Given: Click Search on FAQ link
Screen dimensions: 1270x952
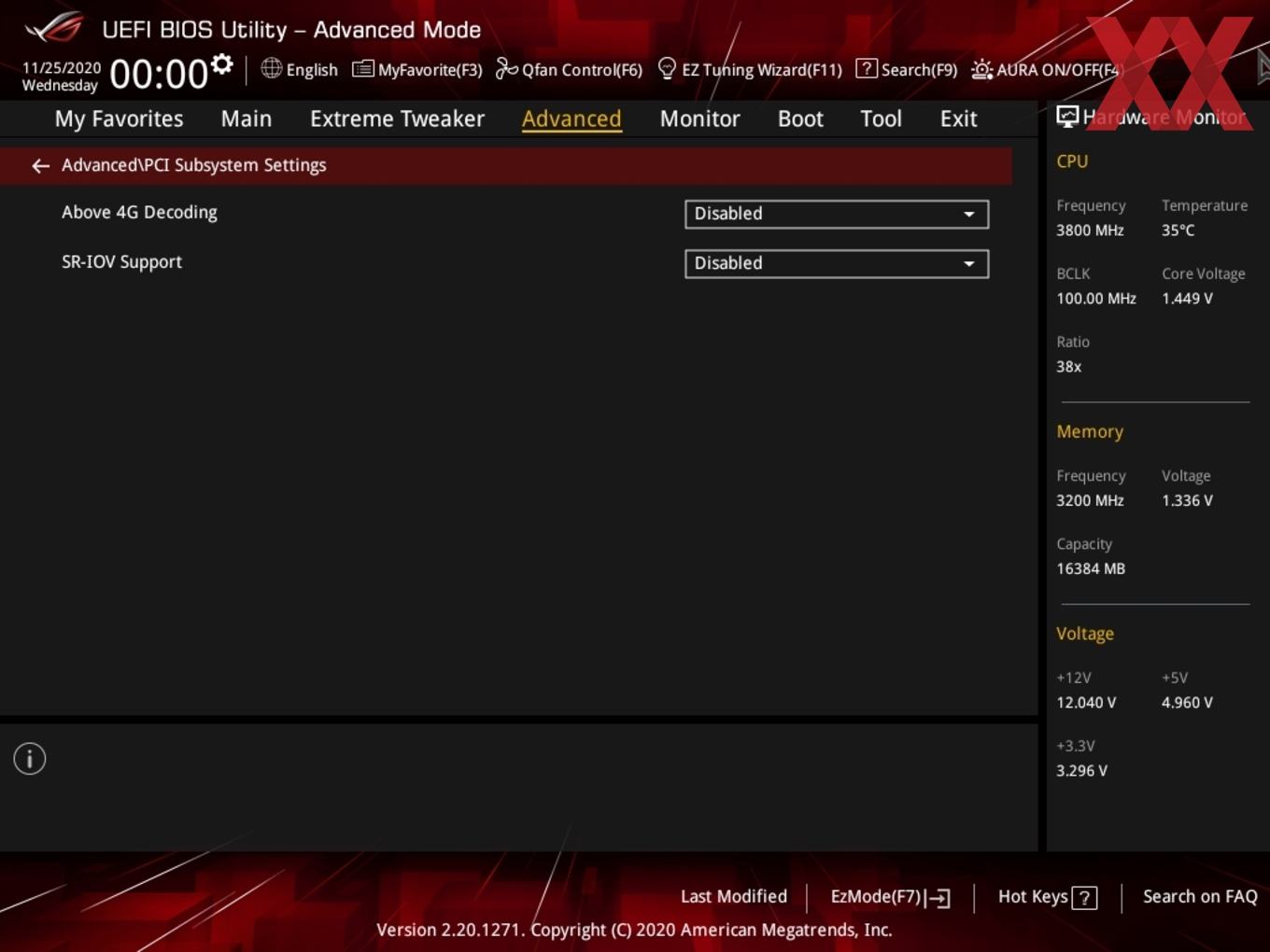Looking at the screenshot, I should 1200,897.
